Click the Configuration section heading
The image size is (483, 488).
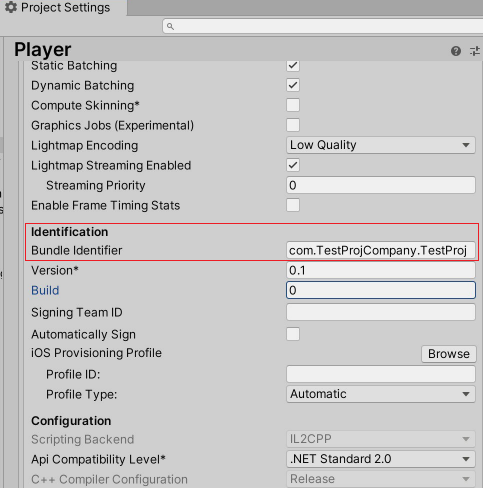tap(71, 421)
